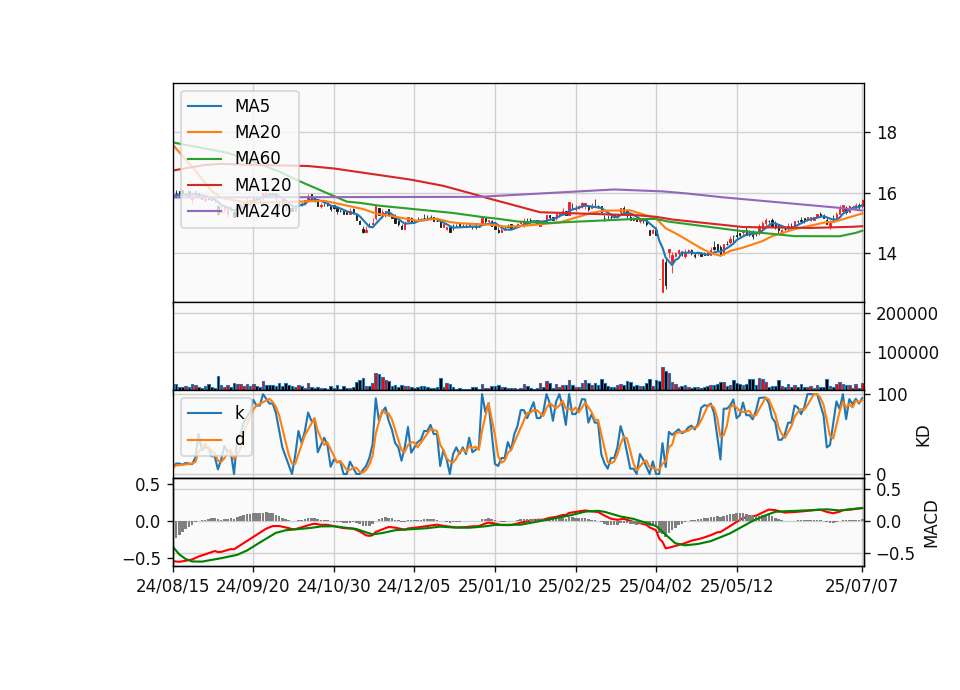Click the k legend label in KD panel
960x690 pixels.
tap(239, 413)
